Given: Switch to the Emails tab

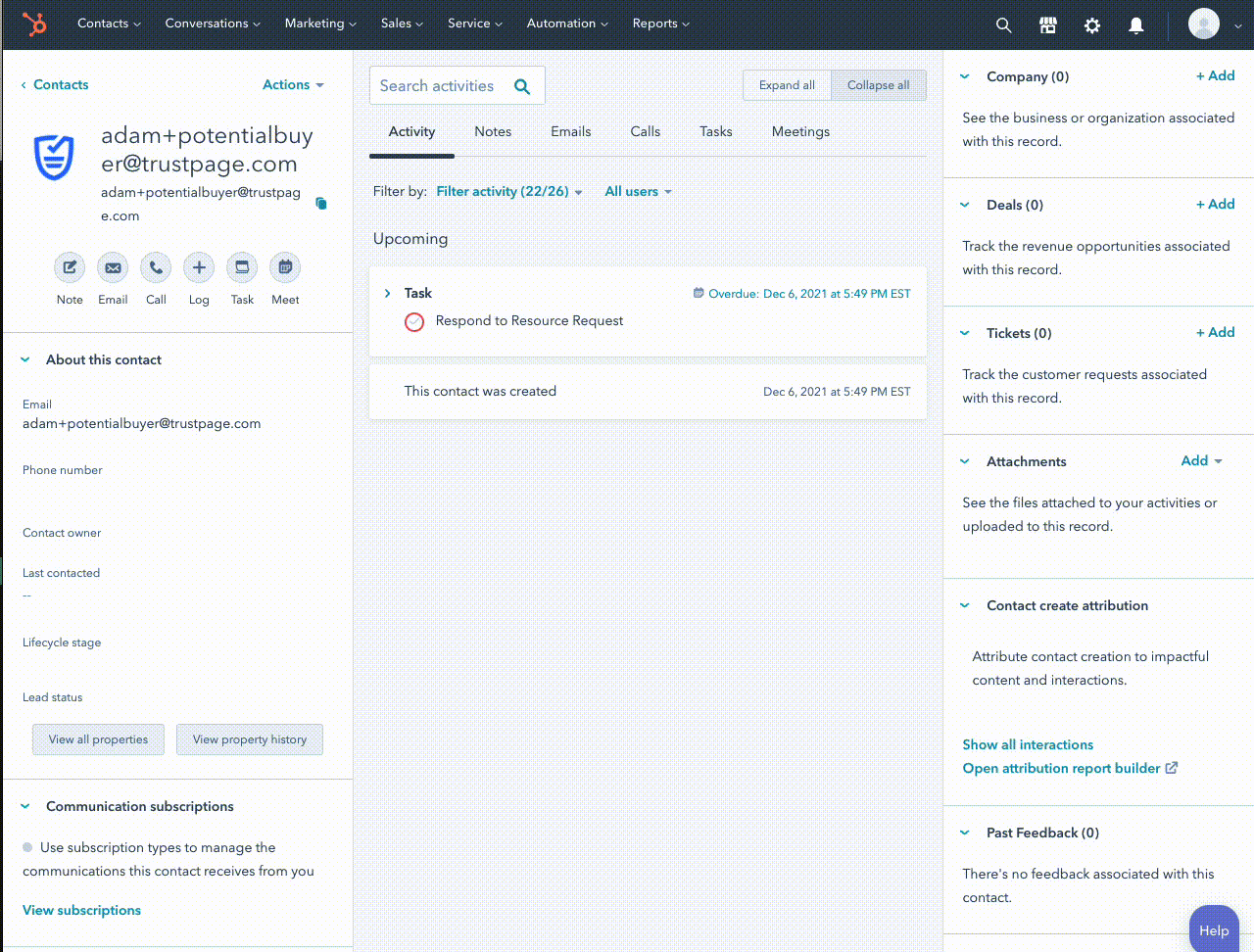Looking at the screenshot, I should pyautogui.click(x=570, y=132).
